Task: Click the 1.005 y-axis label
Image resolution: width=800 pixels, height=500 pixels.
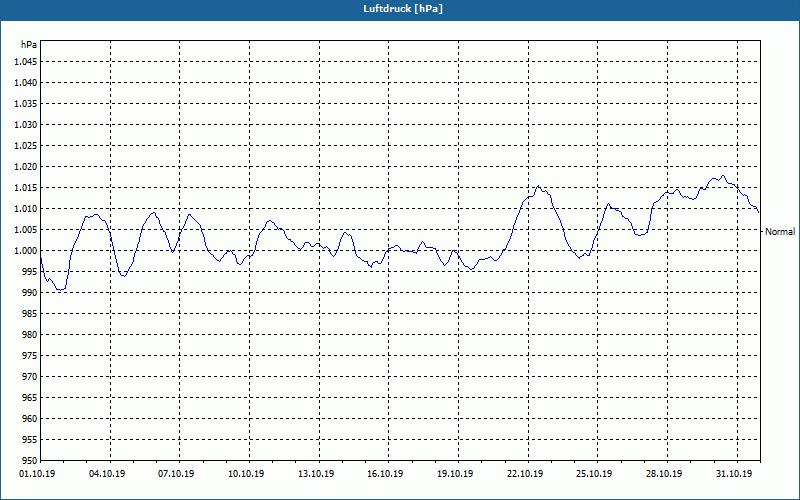Action: (x=26, y=230)
